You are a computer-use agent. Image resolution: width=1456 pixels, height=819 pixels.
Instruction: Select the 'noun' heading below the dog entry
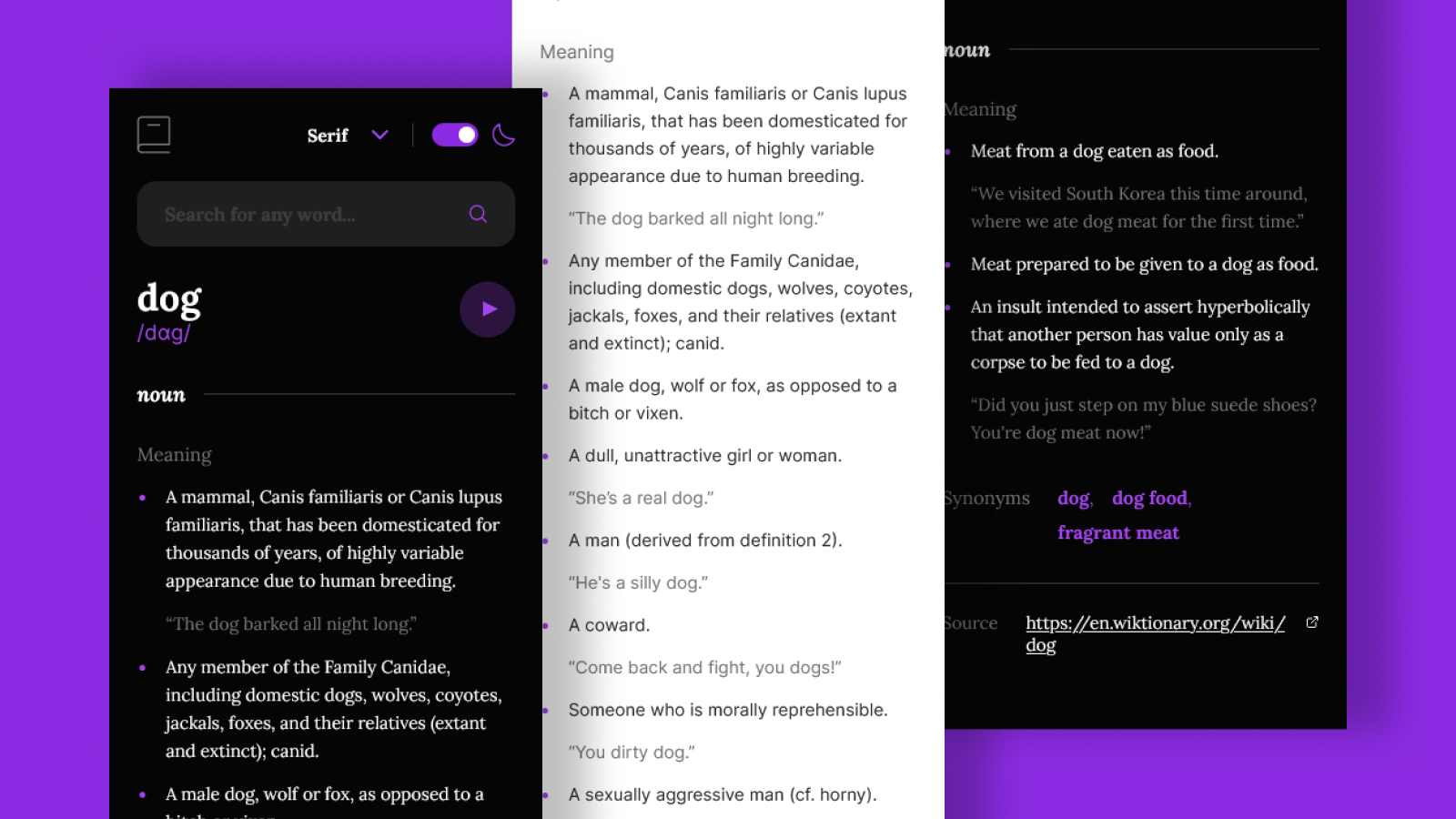click(x=161, y=395)
